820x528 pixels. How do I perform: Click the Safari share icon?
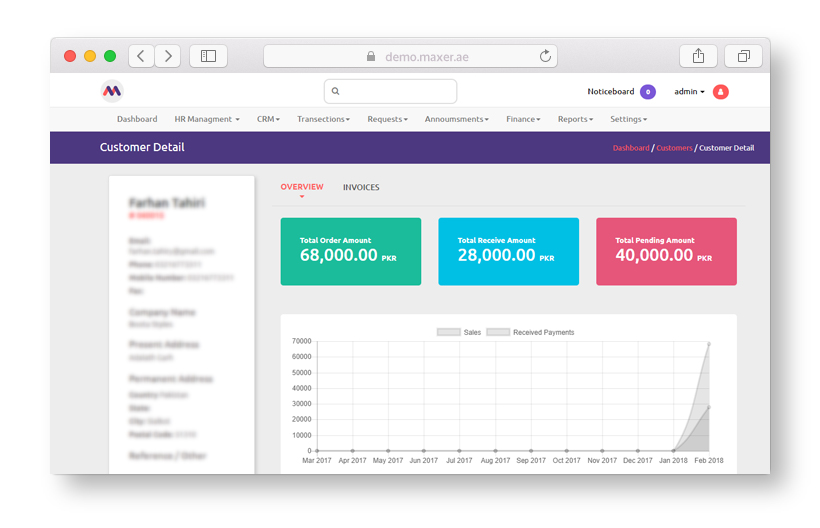pos(698,56)
